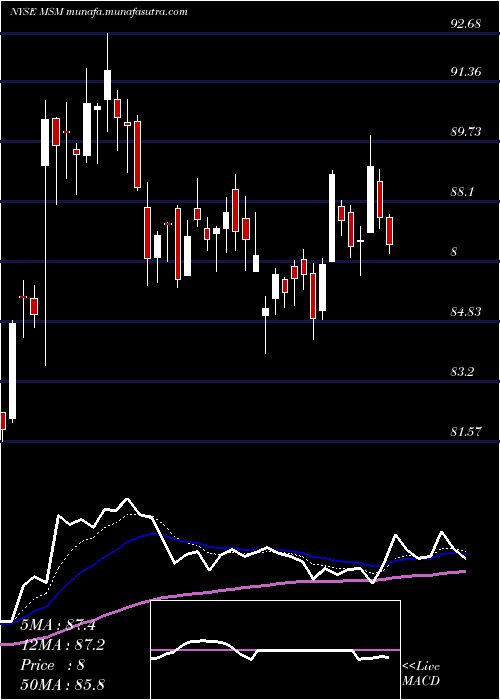Click the <<Live MACD label

click(x=421, y=674)
